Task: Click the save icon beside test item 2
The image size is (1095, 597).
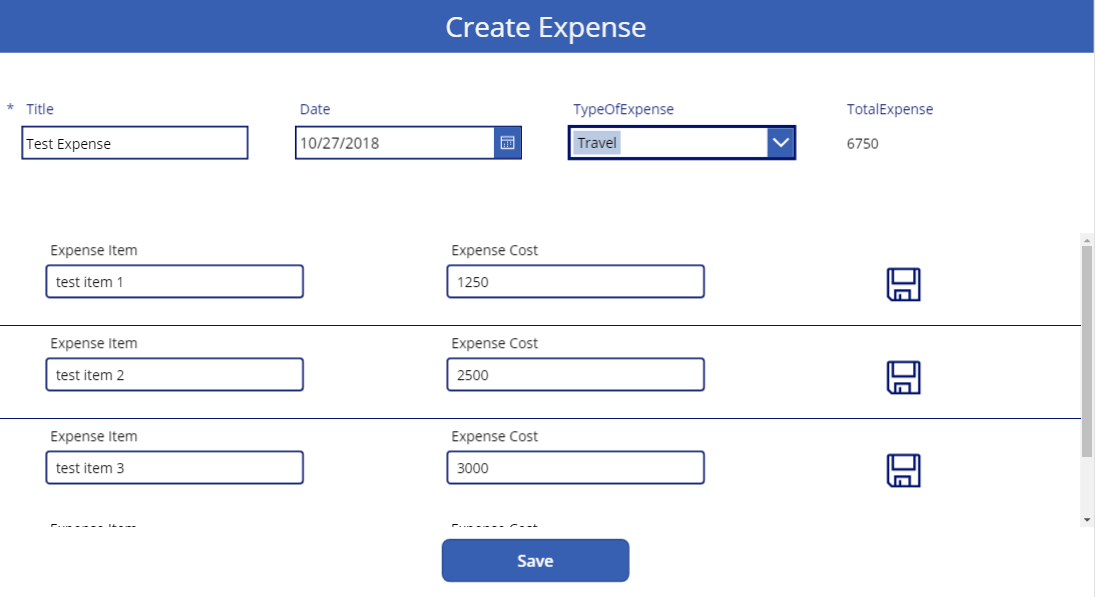Action: pyautogui.click(x=905, y=375)
